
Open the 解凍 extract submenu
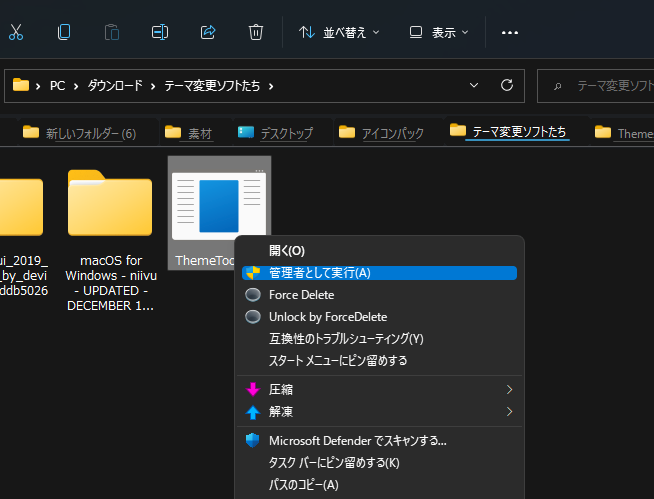379,412
